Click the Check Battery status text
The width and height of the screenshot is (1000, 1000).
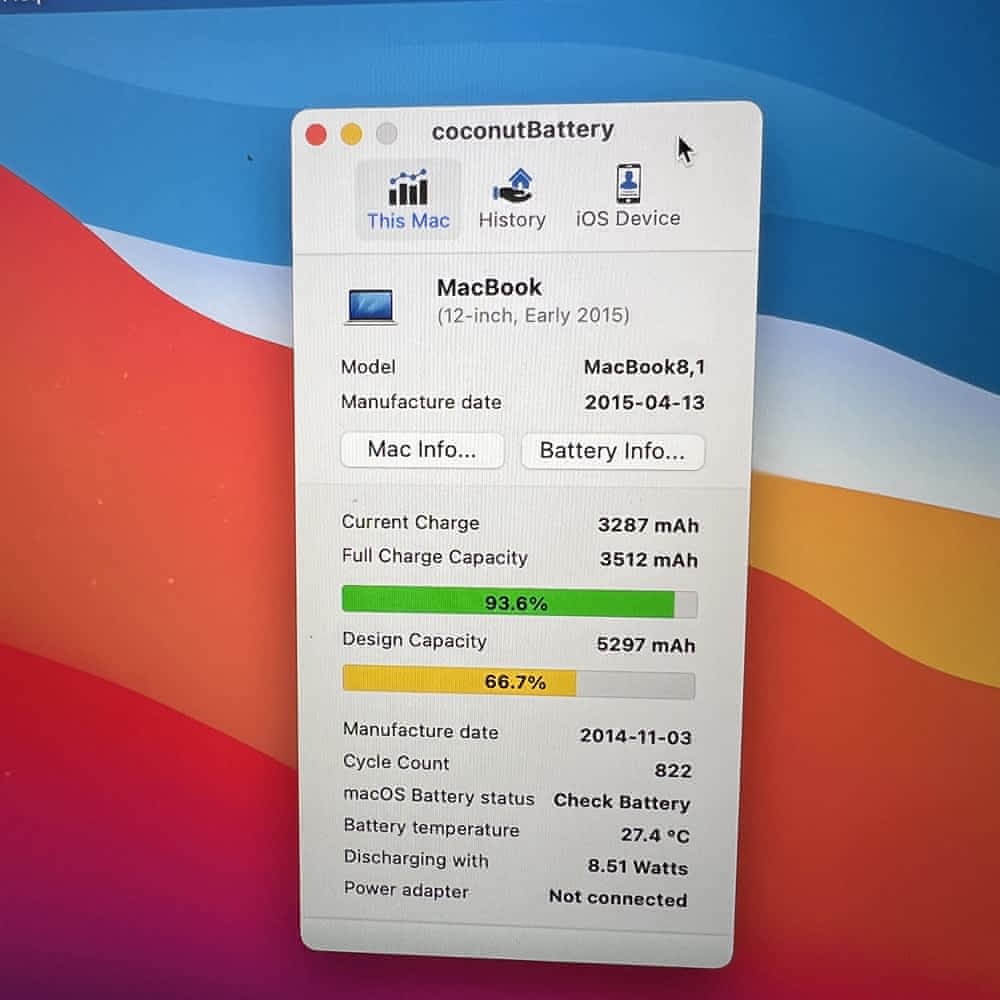(x=622, y=802)
